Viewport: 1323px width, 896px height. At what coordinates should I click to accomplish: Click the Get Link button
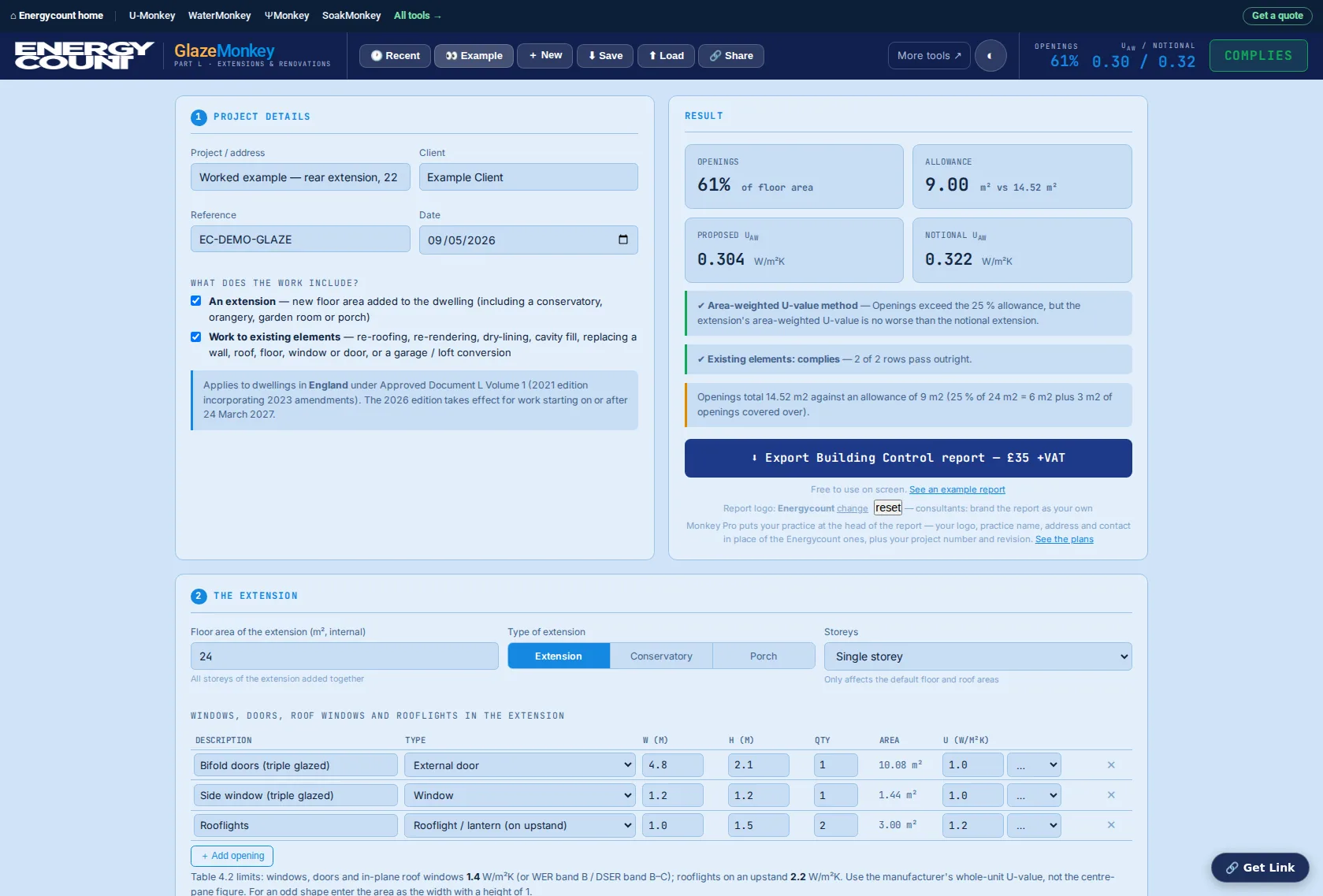[1260, 868]
